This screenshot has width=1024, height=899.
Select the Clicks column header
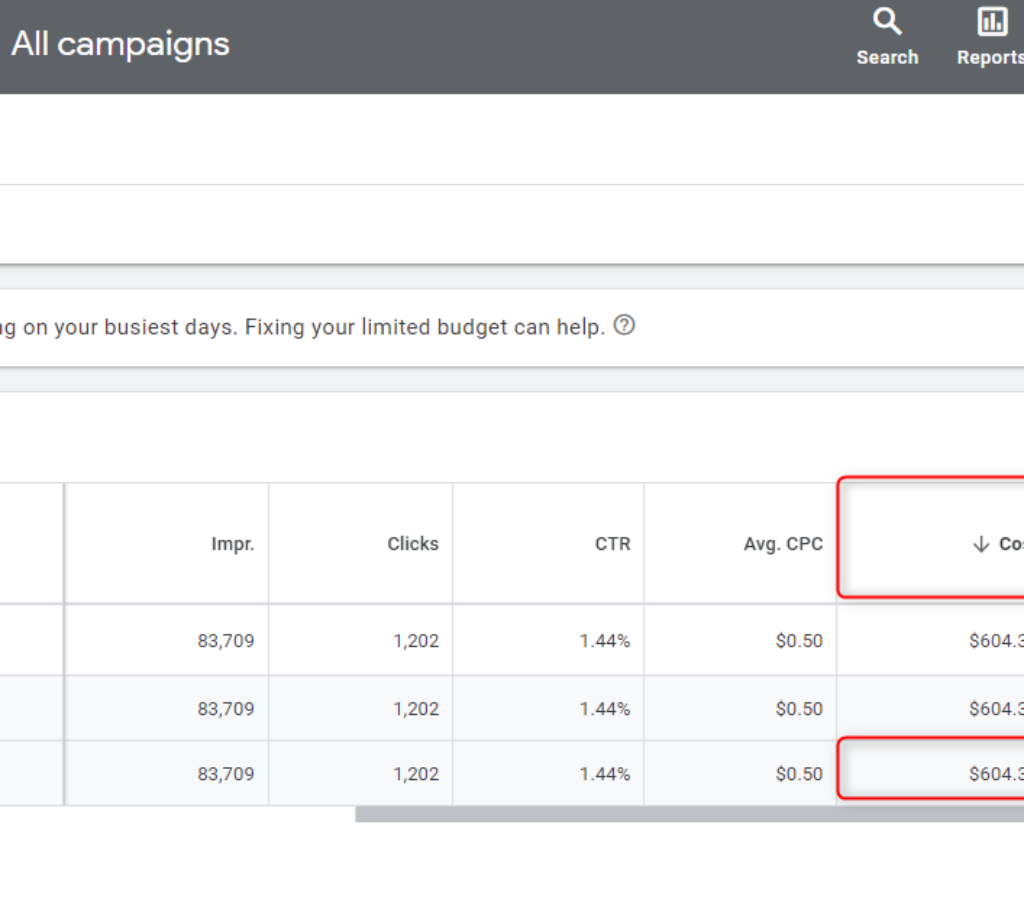click(414, 544)
